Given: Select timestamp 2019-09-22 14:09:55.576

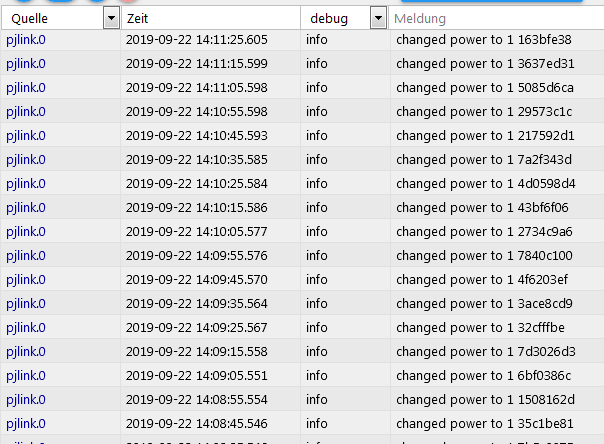Looking at the screenshot, I should click(196, 256).
